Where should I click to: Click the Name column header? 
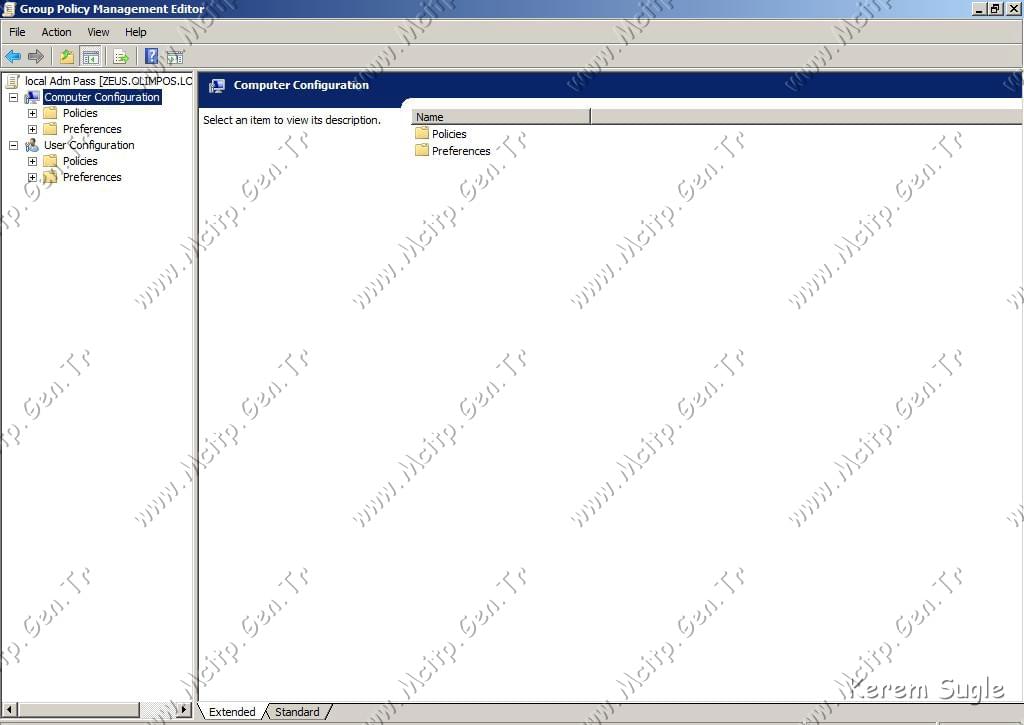click(501, 117)
